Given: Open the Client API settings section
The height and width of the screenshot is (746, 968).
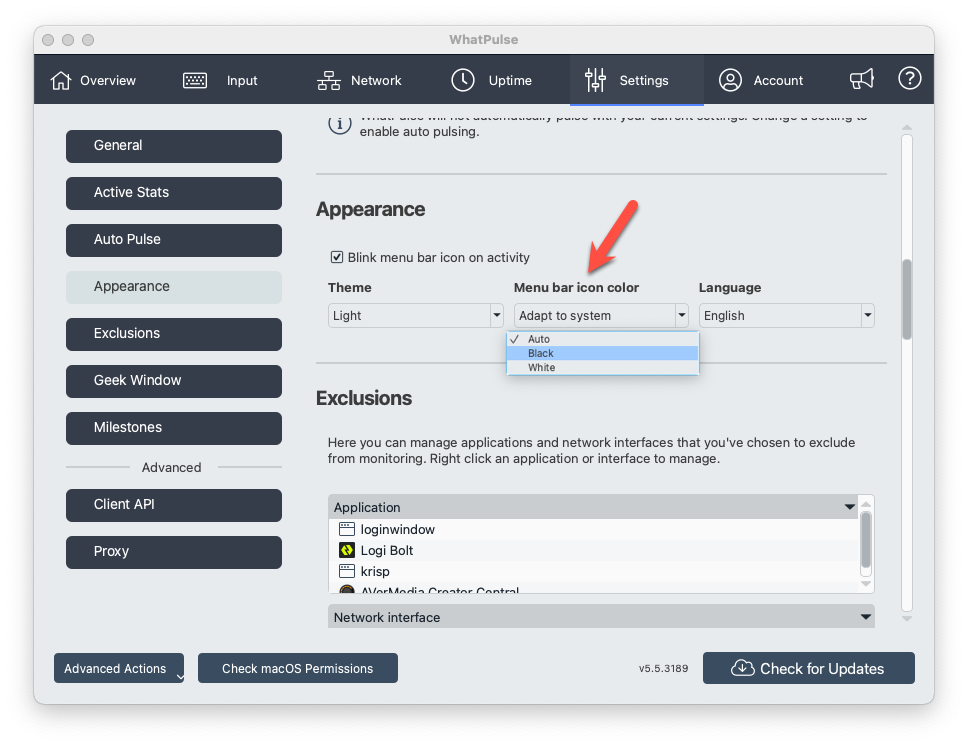Looking at the screenshot, I should tap(174, 505).
